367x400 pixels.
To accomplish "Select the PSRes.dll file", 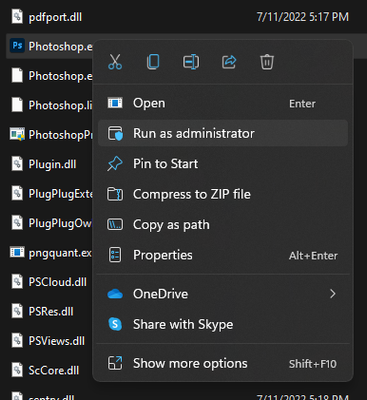I will (x=51, y=311).
